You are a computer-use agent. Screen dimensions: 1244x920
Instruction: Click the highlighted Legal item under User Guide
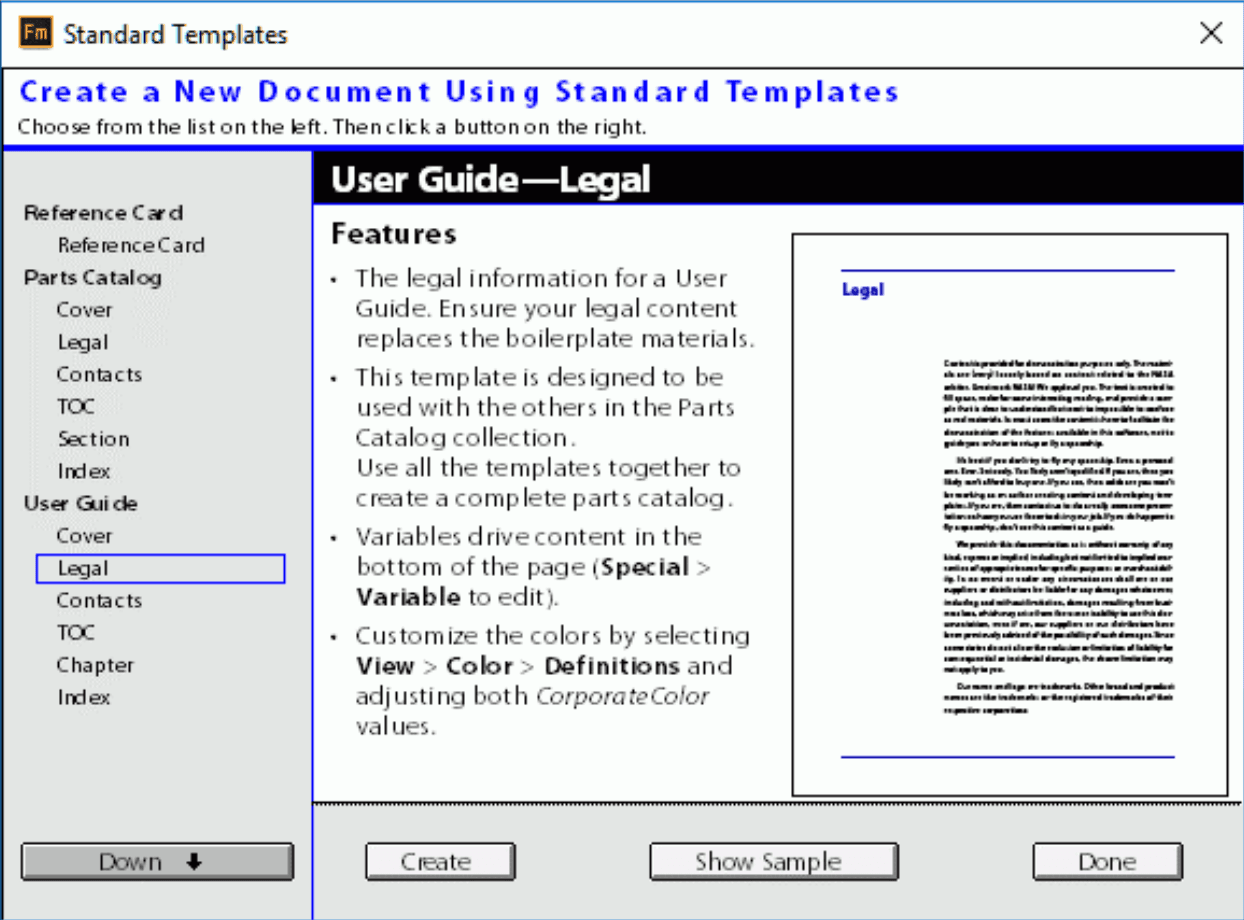pyautogui.click(x=83, y=568)
